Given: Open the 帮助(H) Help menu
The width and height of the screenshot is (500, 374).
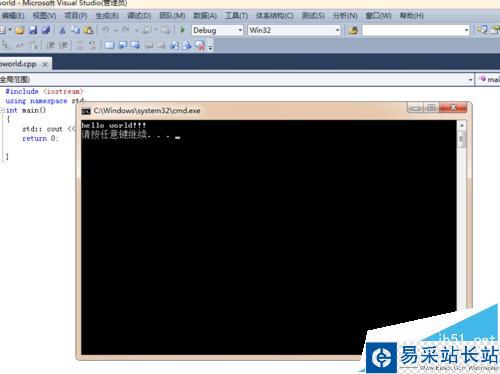Looking at the screenshot, I should pos(412,16).
